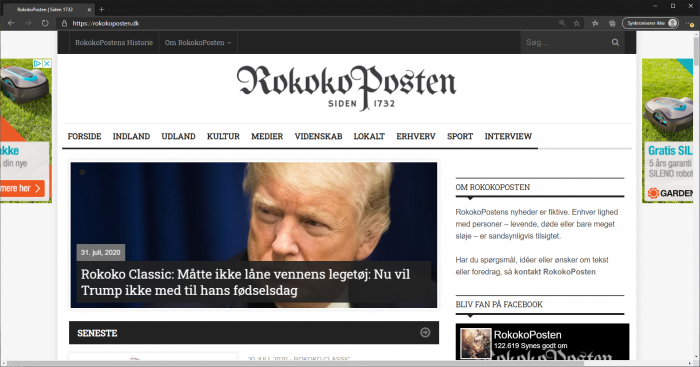700x367 pixels.
Task: Open the MEDIER section
Action: [x=267, y=136]
